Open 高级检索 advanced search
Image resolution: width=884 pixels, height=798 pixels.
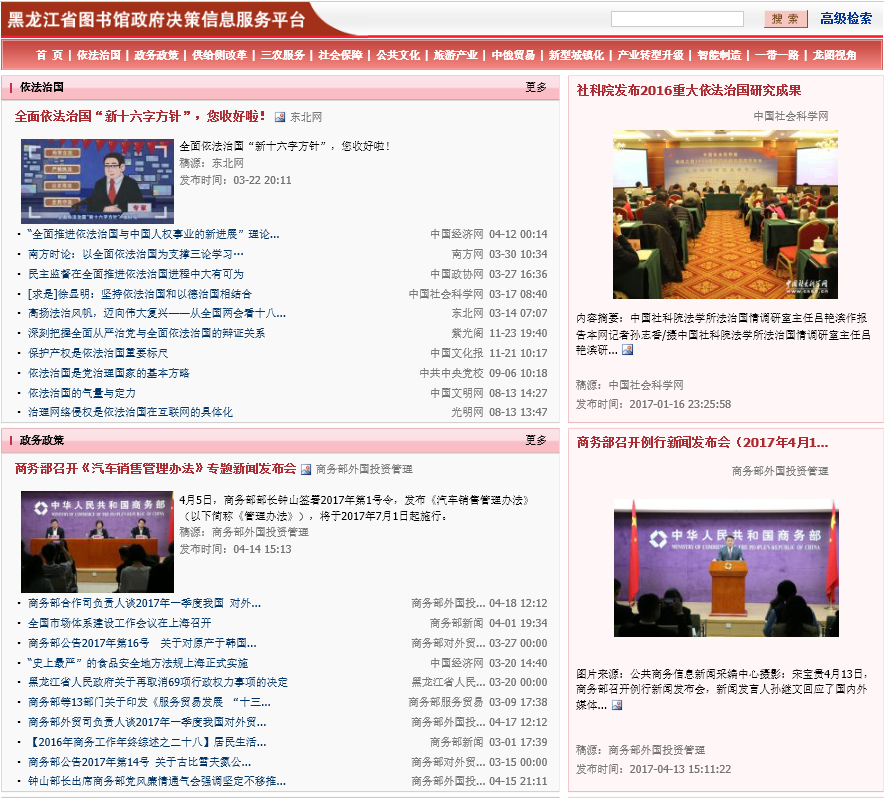846,19
